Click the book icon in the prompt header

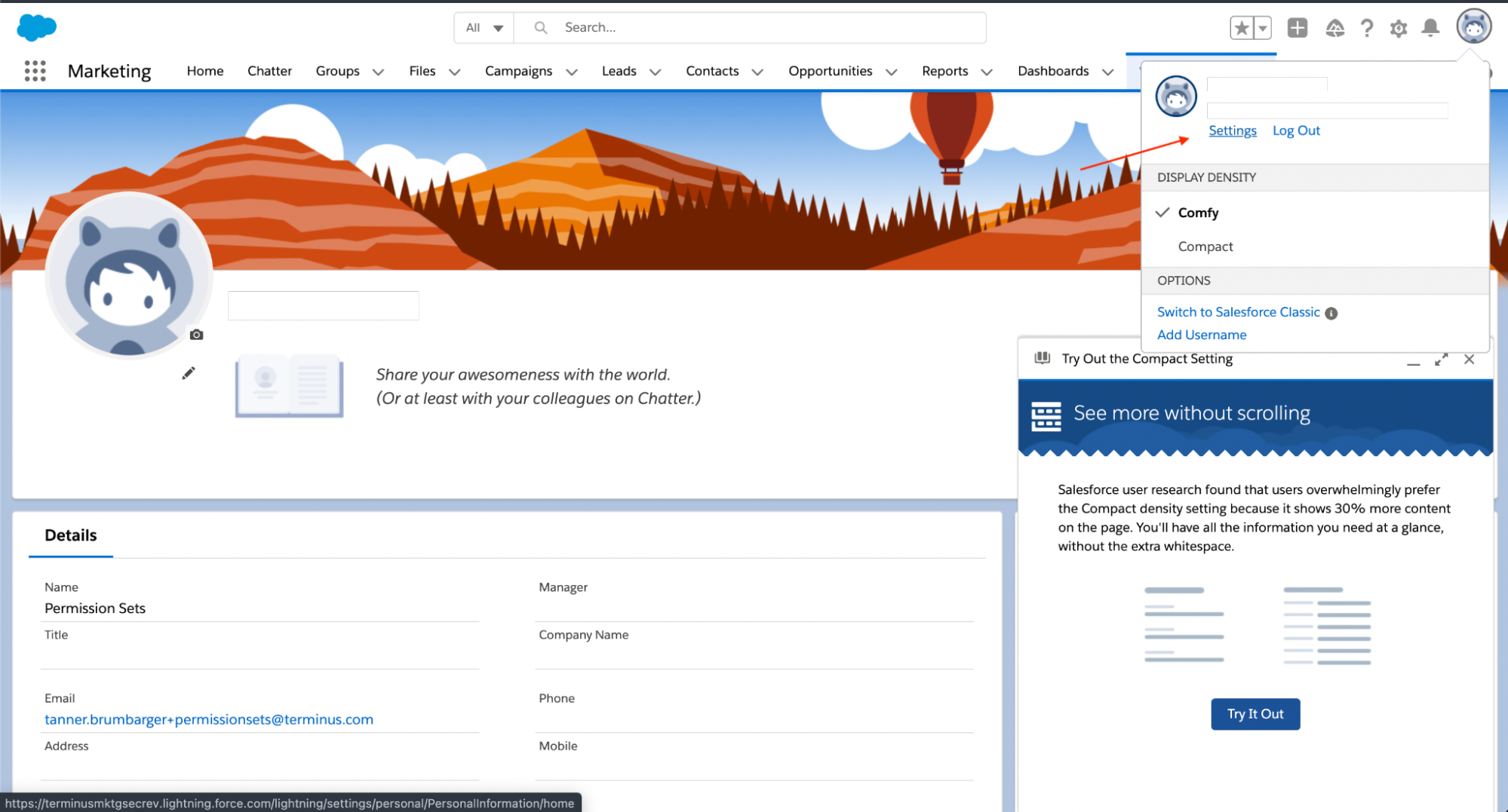[1043, 358]
